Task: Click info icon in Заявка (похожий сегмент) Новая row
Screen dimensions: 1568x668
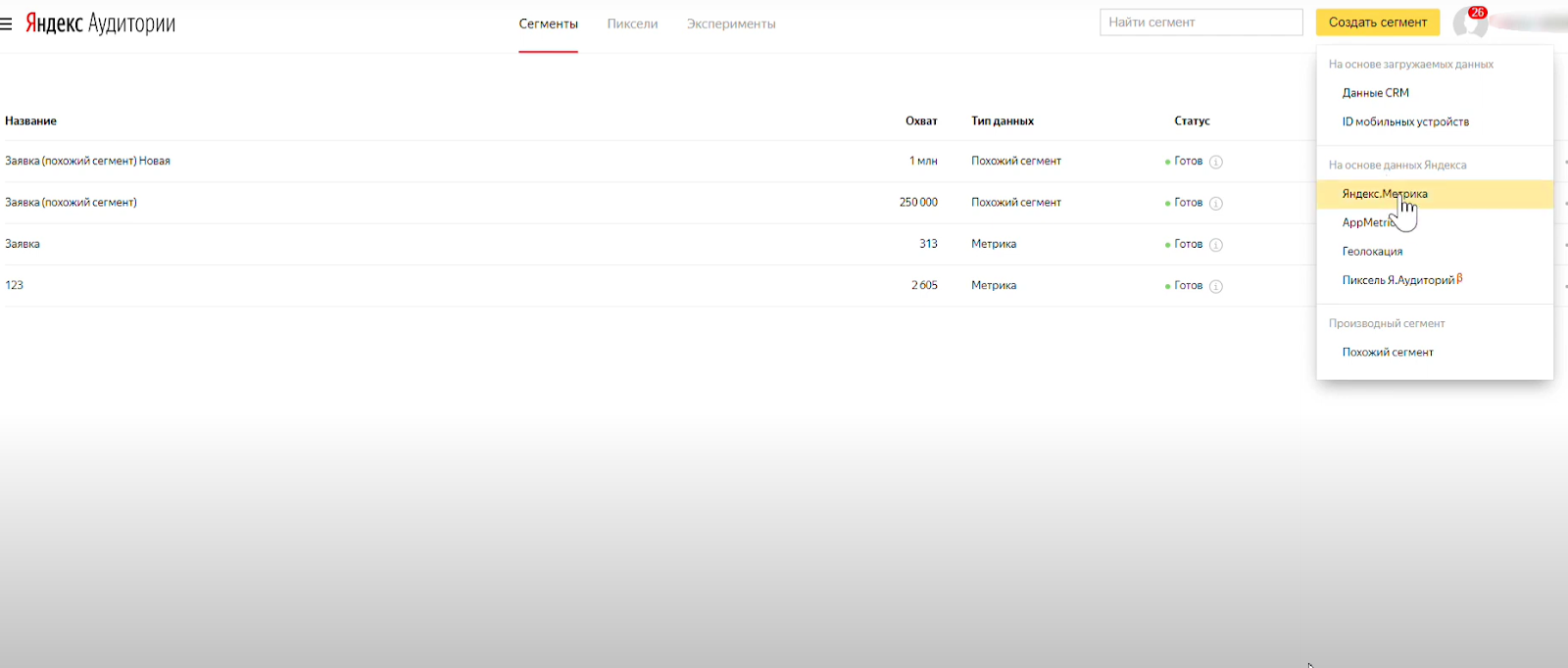Action: coord(1216,162)
